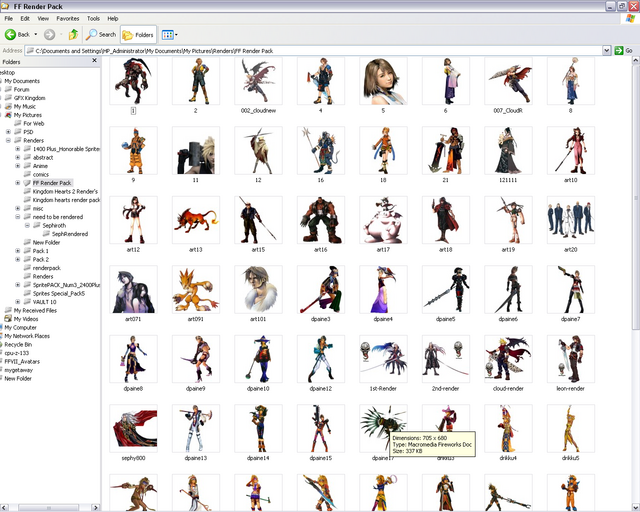Select the GFX Kingdom folder
The image size is (640, 512).
(x=29, y=98)
